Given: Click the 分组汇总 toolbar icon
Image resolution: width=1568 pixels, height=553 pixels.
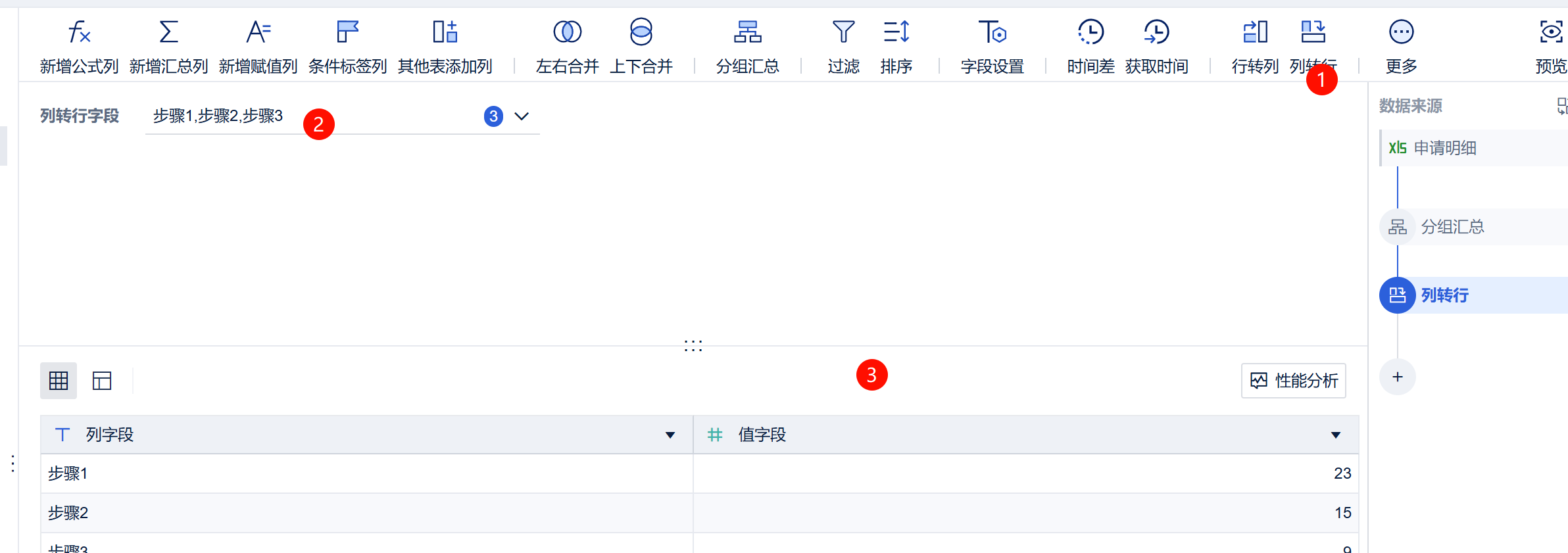Looking at the screenshot, I should [x=747, y=32].
